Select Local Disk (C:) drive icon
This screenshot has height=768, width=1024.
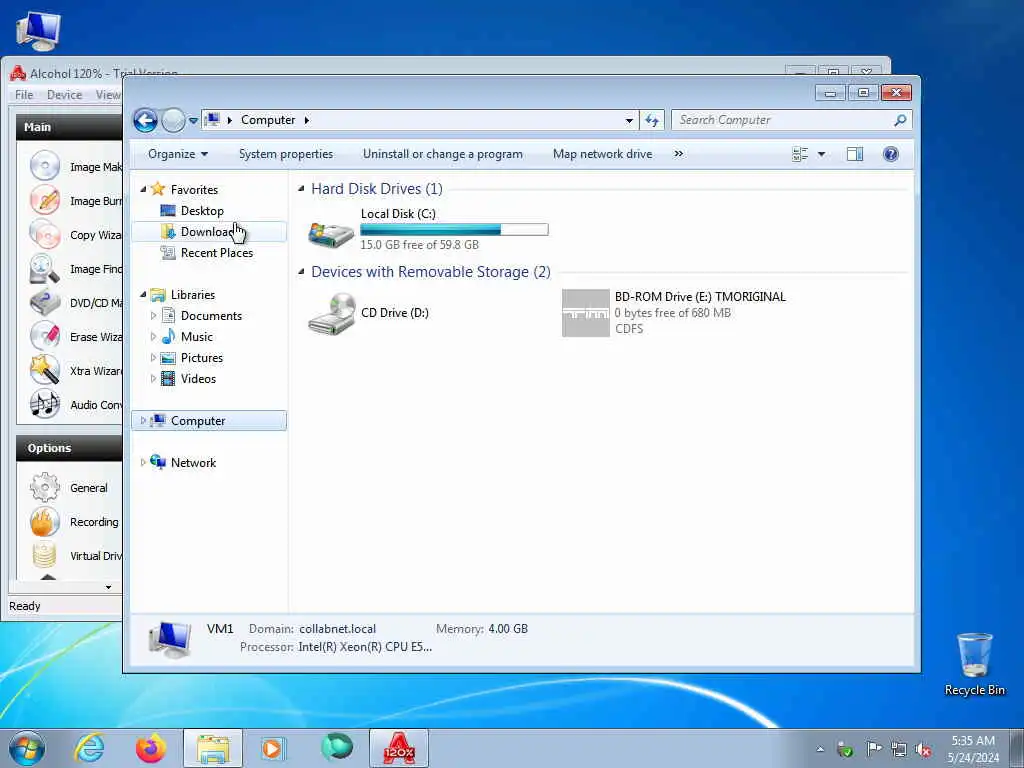331,232
